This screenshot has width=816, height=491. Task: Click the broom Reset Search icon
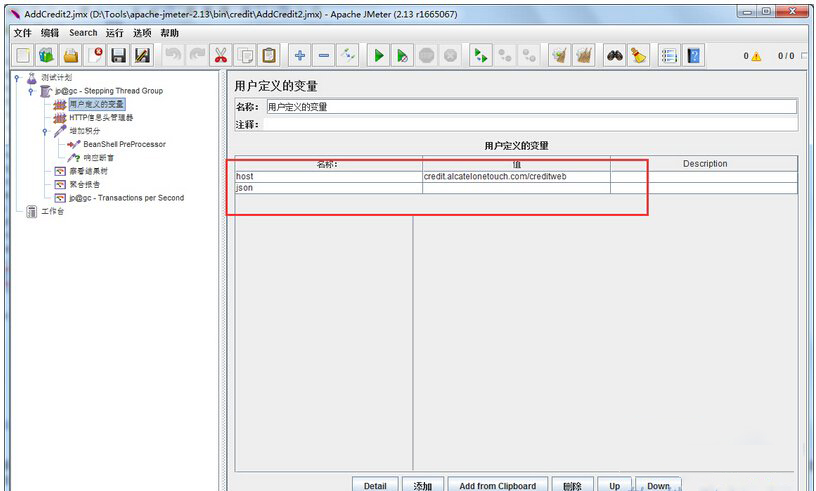[x=639, y=56]
